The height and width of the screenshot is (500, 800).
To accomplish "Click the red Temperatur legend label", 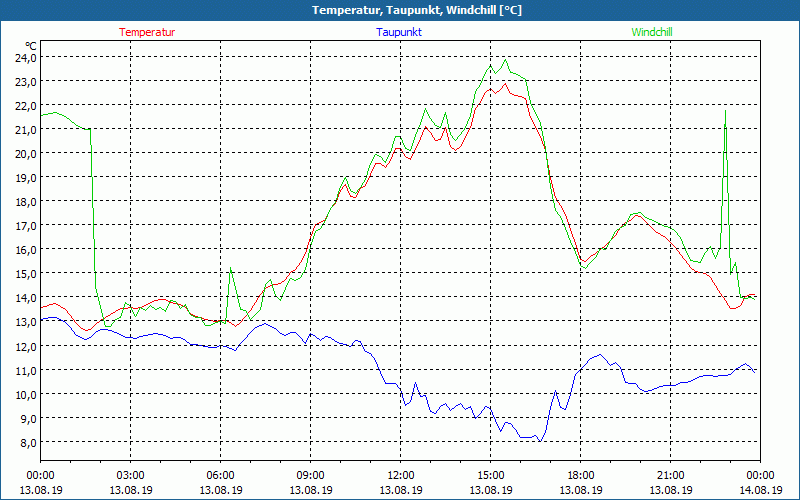I will coord(147,32).
